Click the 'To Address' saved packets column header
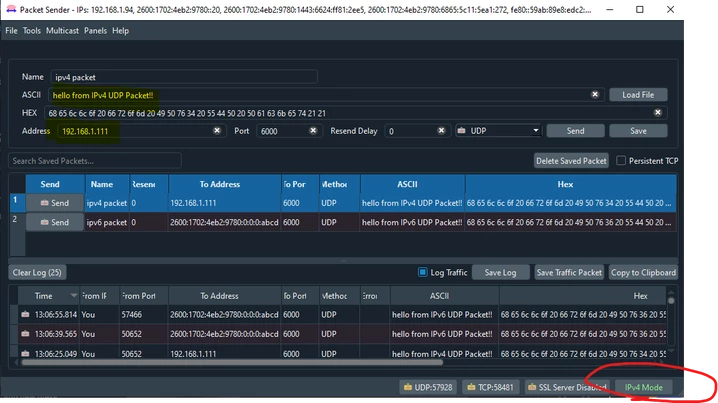The image size is (718, 403). (224, 184)
